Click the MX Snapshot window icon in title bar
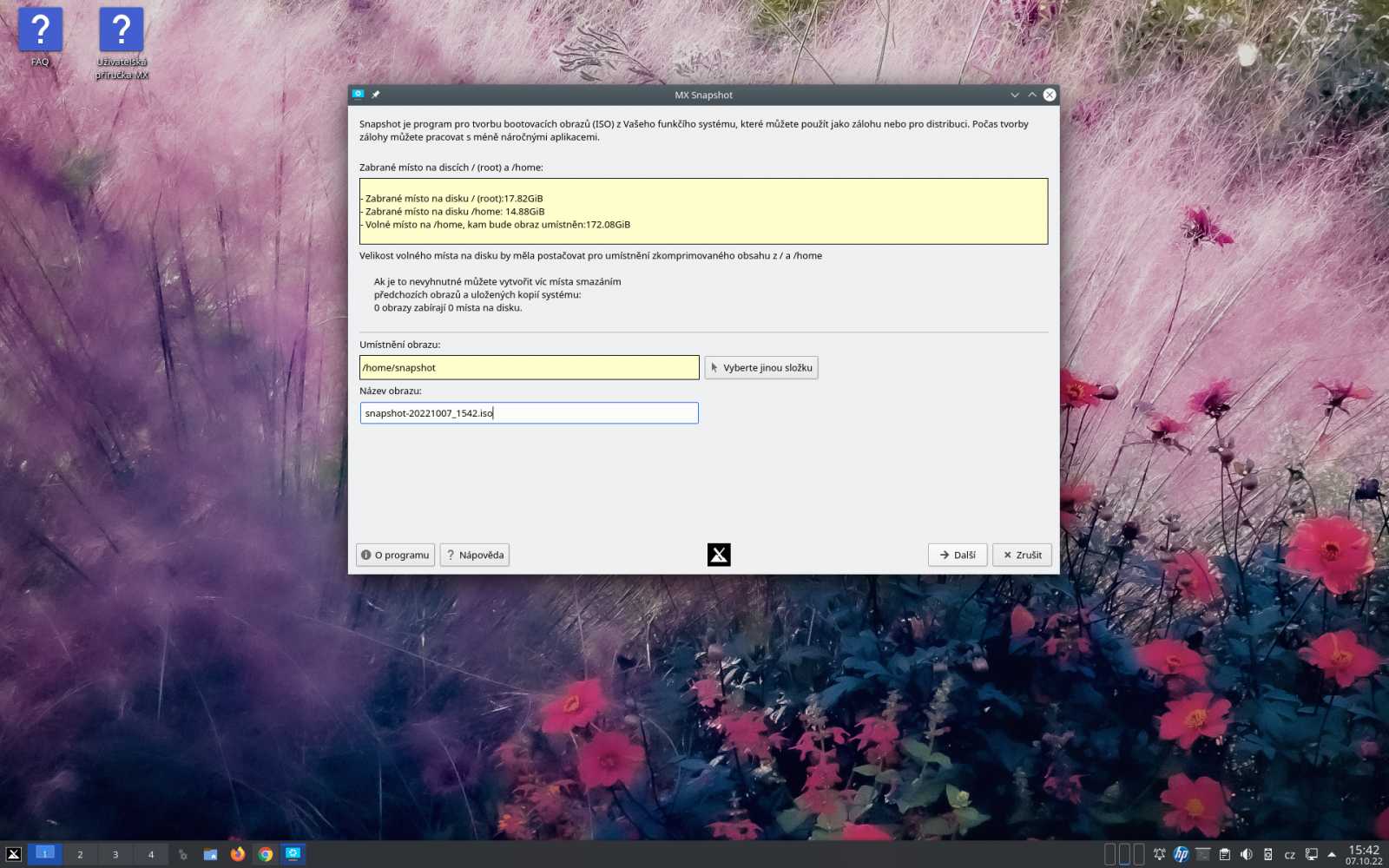 [358, 95]
